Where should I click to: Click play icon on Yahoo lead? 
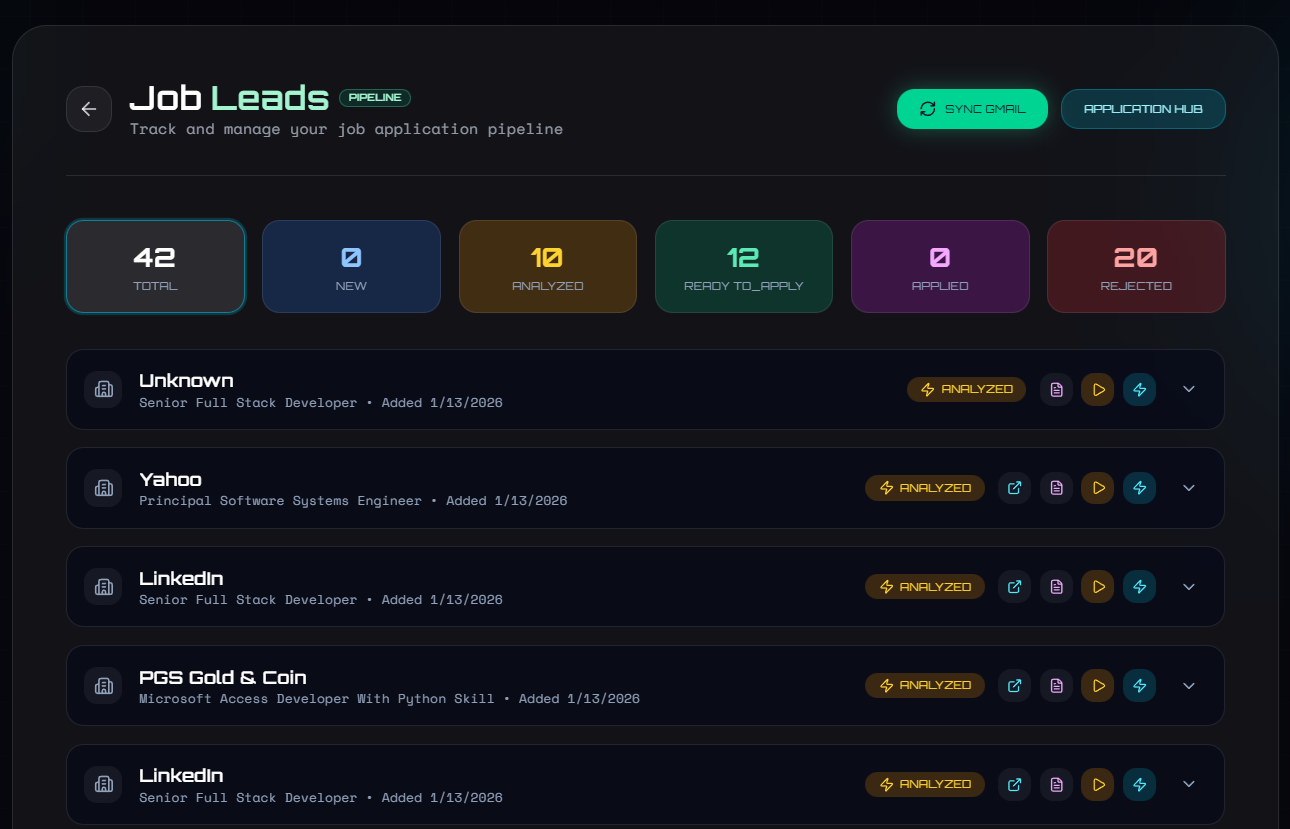[x=1097, y=488]
